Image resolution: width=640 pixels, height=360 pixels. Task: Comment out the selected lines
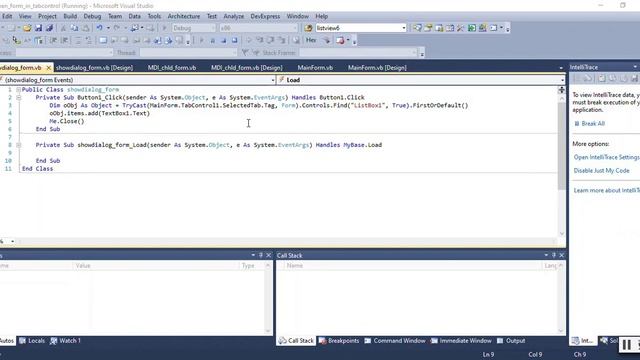77,40
